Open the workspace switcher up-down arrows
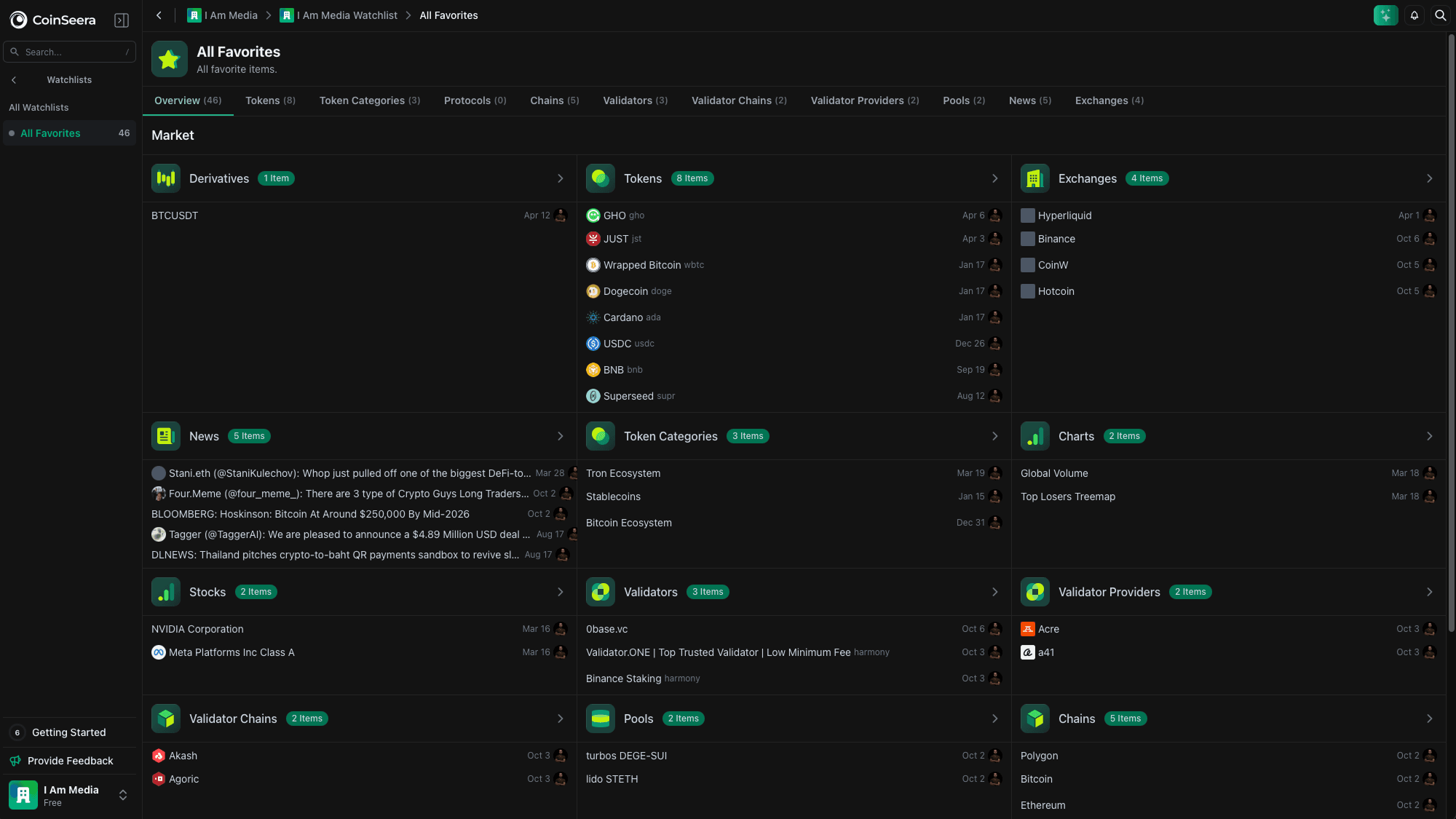 [123, 795]
